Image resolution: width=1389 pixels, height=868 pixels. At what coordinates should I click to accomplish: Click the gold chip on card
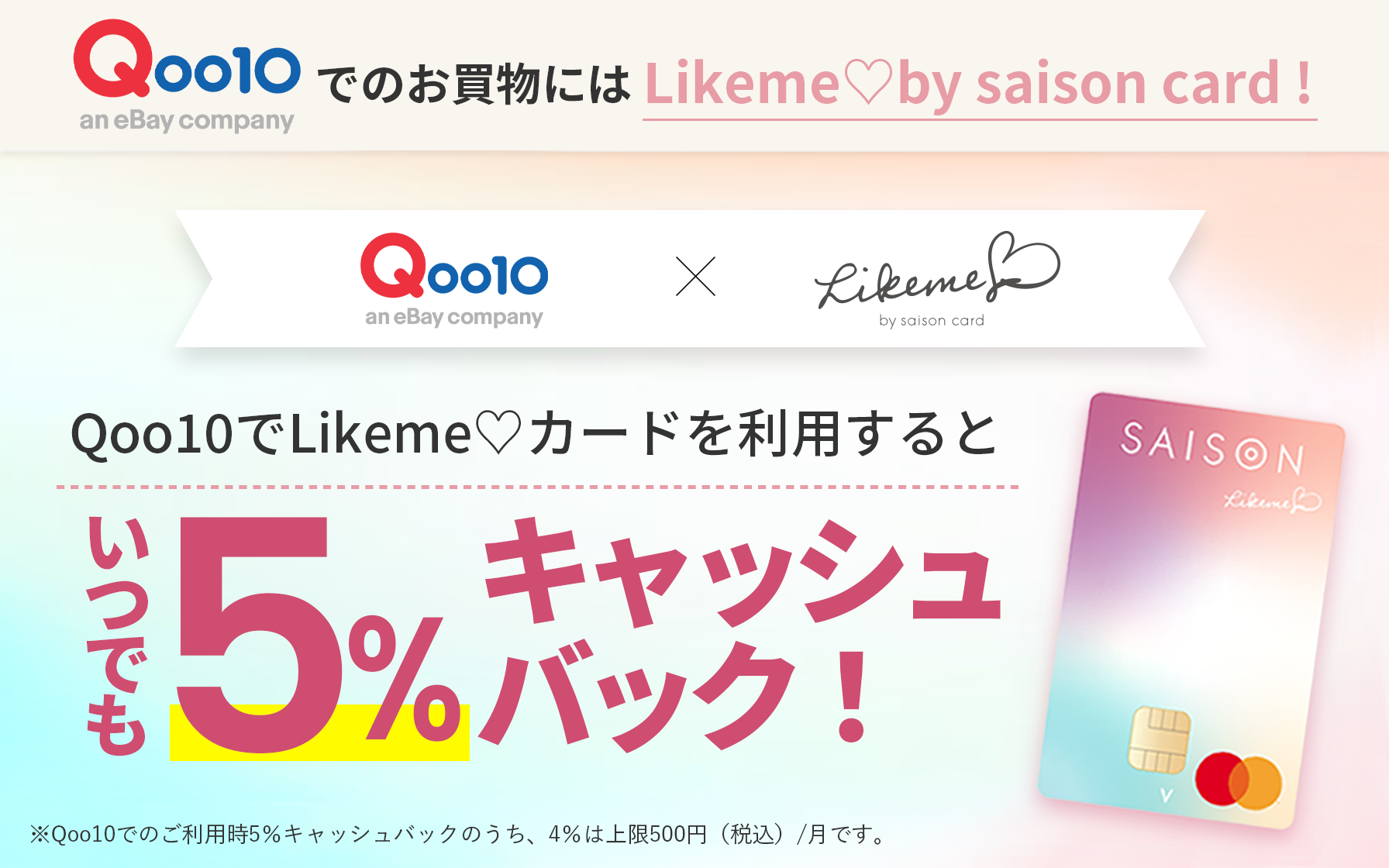coord(1158,739)
